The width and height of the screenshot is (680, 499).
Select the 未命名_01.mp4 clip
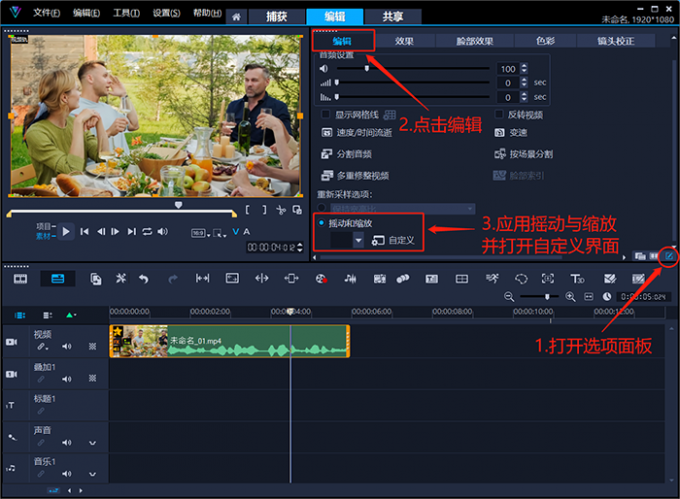click(x=229, y=341)
